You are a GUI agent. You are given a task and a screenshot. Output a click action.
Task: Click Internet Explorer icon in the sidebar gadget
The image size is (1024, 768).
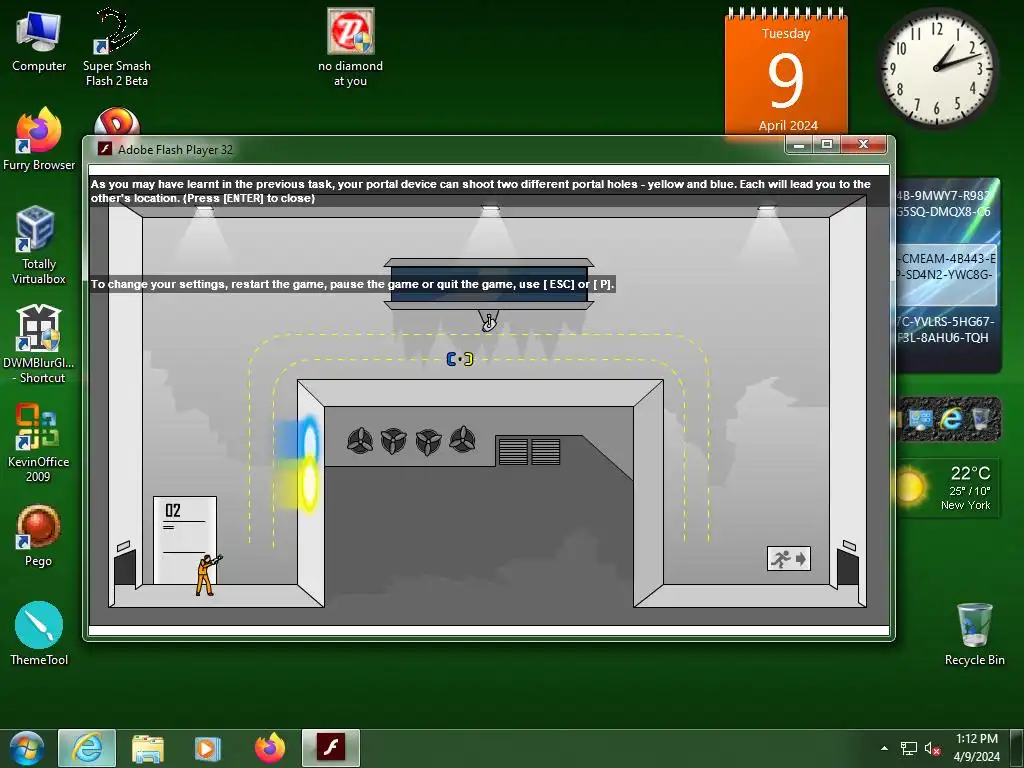pyautogui.click(x=951, y=419)
